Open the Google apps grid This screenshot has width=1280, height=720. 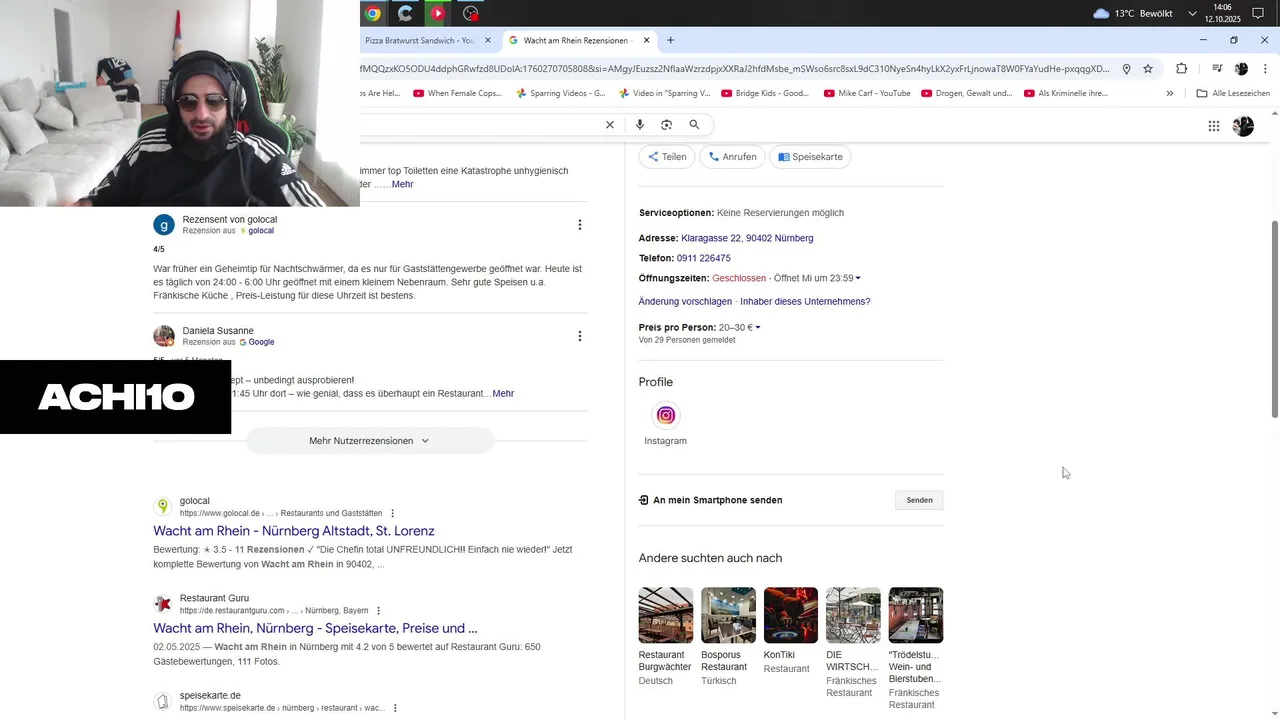pyautogui.click(x=1214, y=126)
